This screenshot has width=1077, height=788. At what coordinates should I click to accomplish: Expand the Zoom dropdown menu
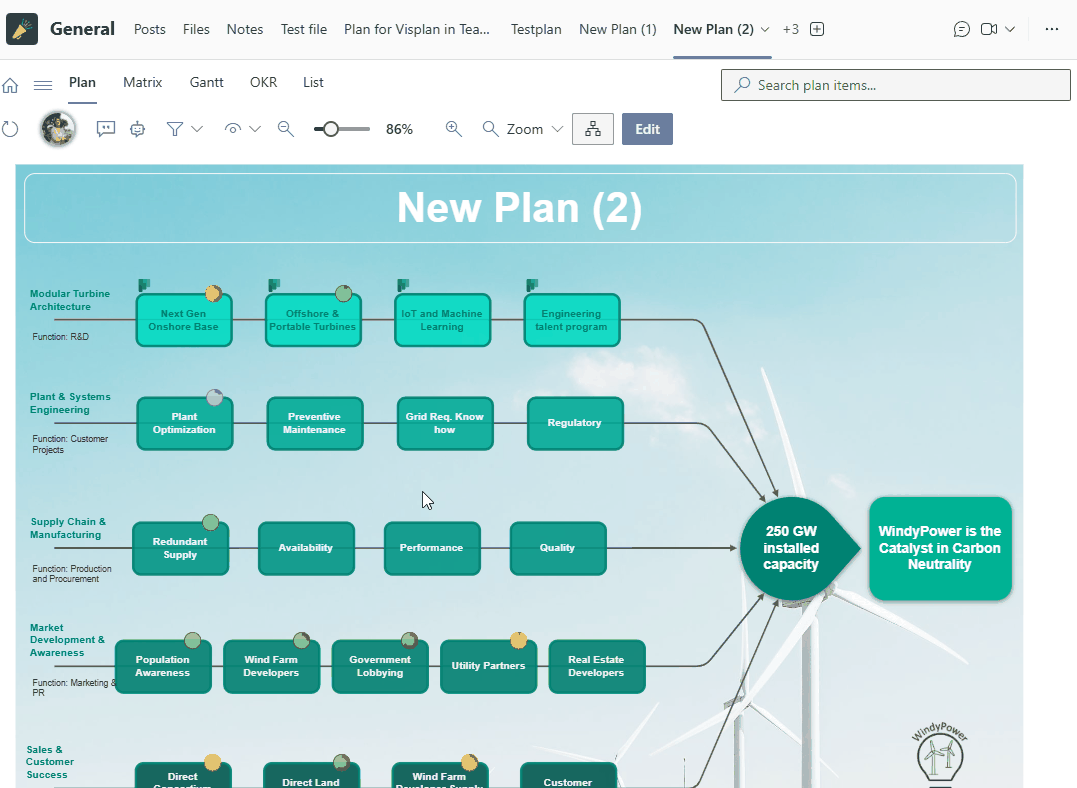coord(557,129)
